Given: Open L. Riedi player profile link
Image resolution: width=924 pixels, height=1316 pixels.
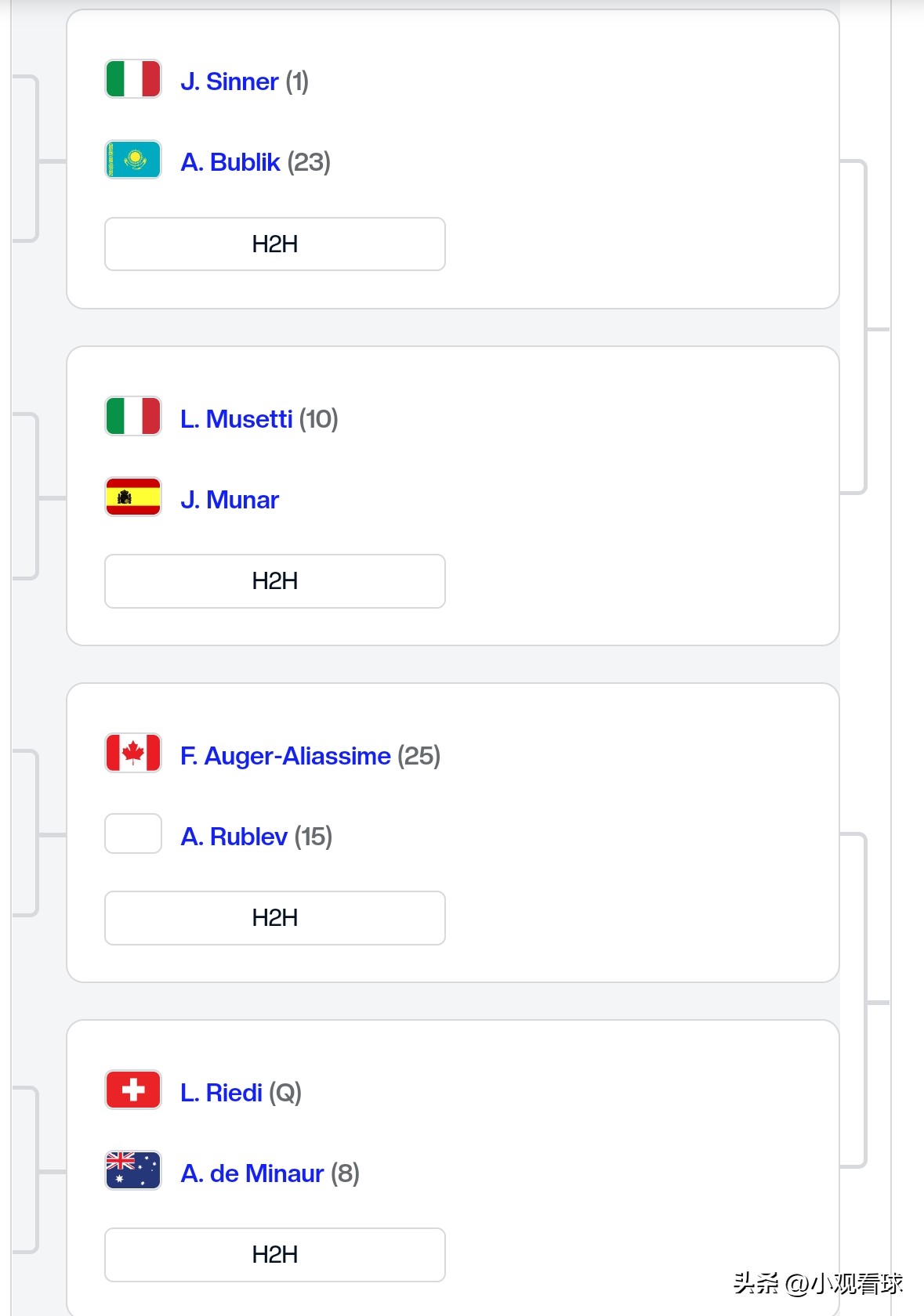Looking at the screenshot, I should pos(221,1093).
